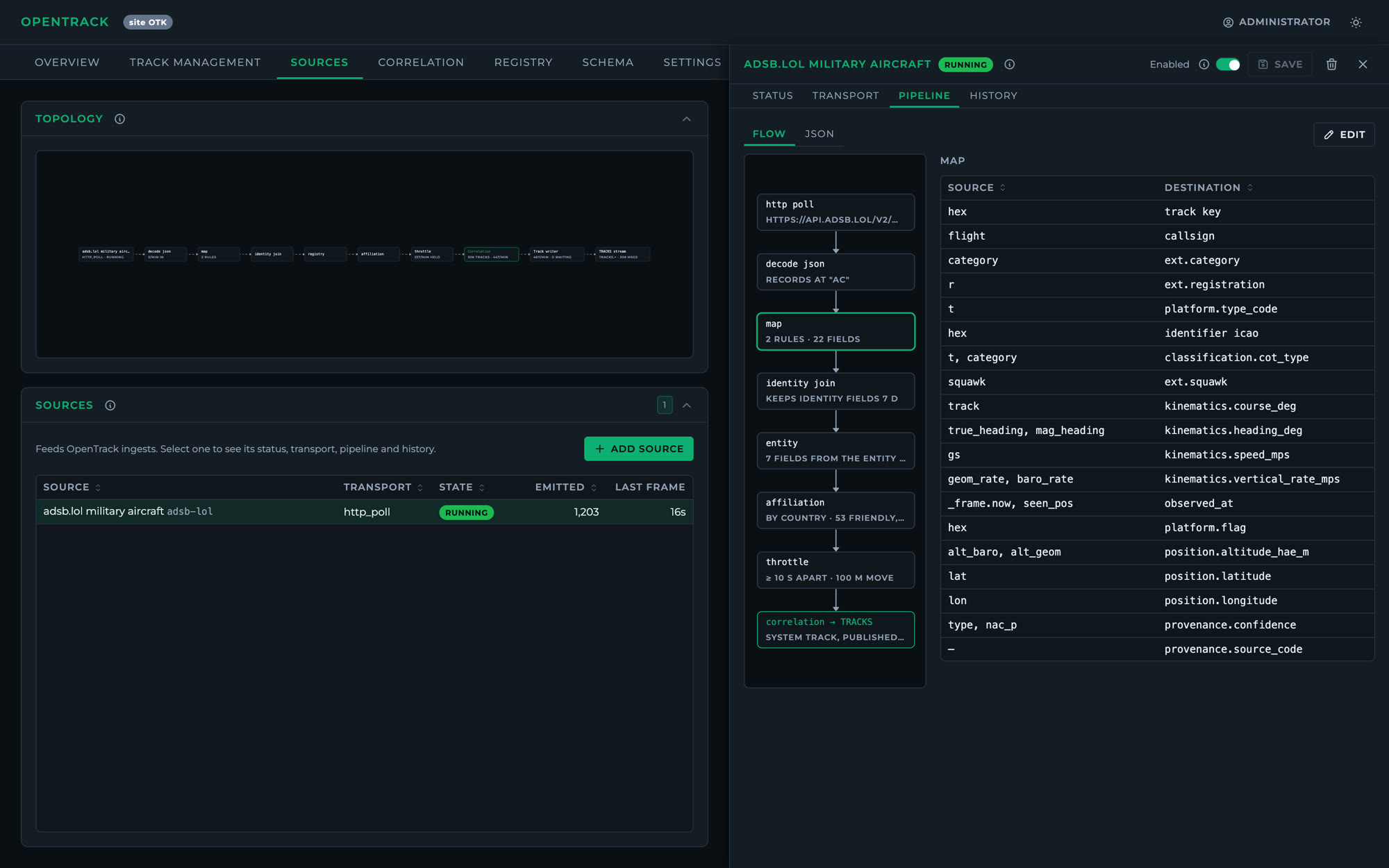The height and width of the screenshot is (868, 1389).
Task: Click Edit pipeline button
Action: [x=1344, y=135]
